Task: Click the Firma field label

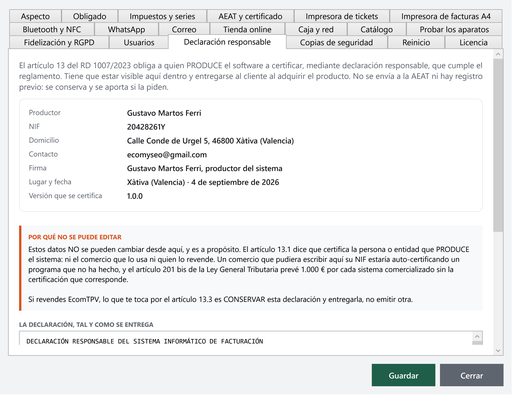Action: click(37, 168)
